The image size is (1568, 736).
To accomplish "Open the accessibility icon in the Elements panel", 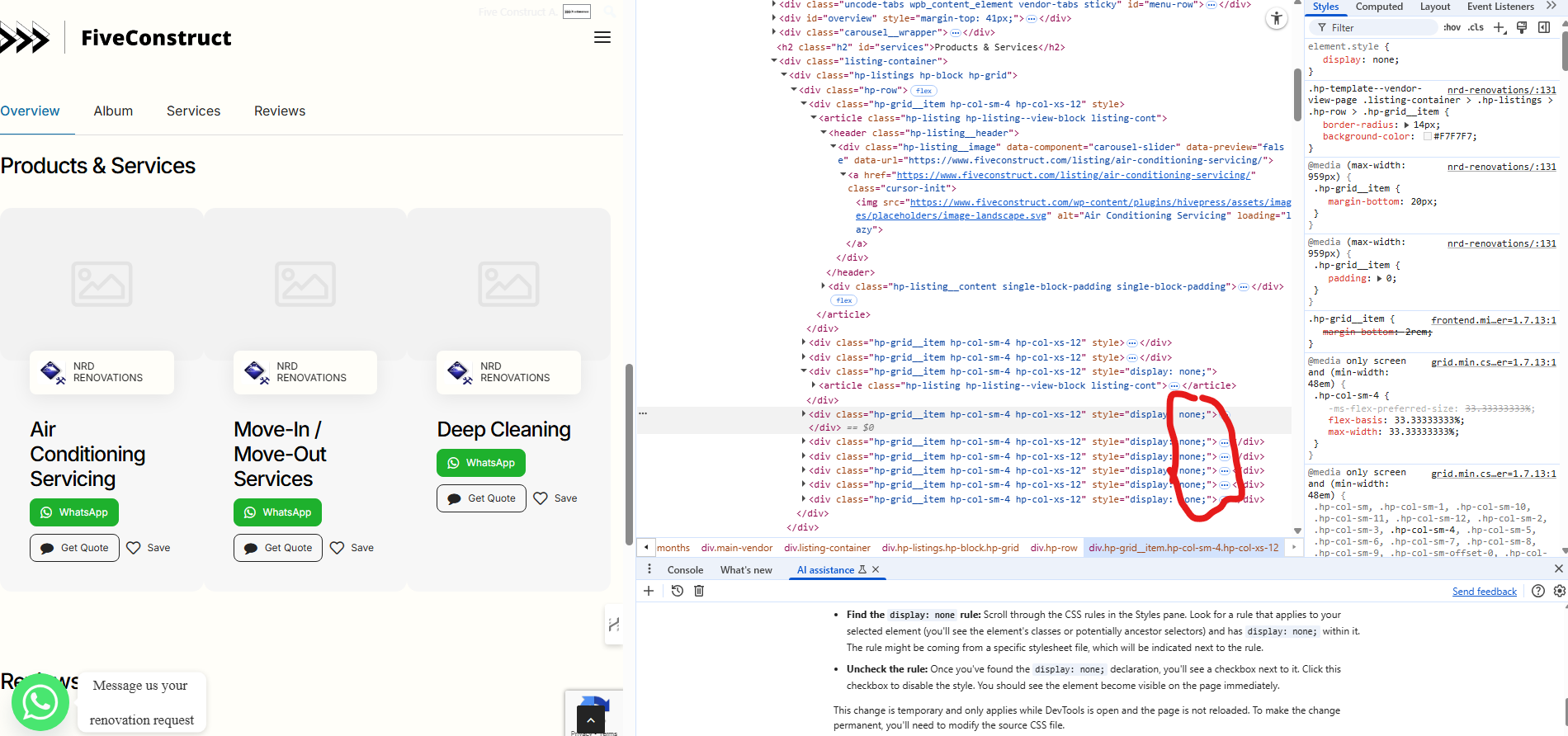I will tap(1277, 19).
